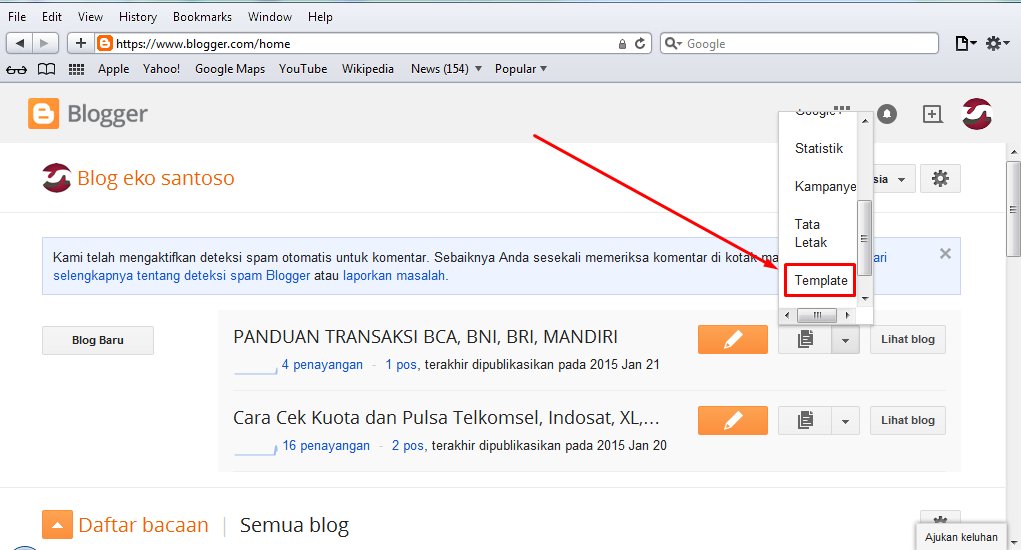The height and width of the screenshot is (550, 1021).
Task: Click the Blog Baru button
Action: coord(98,340)
